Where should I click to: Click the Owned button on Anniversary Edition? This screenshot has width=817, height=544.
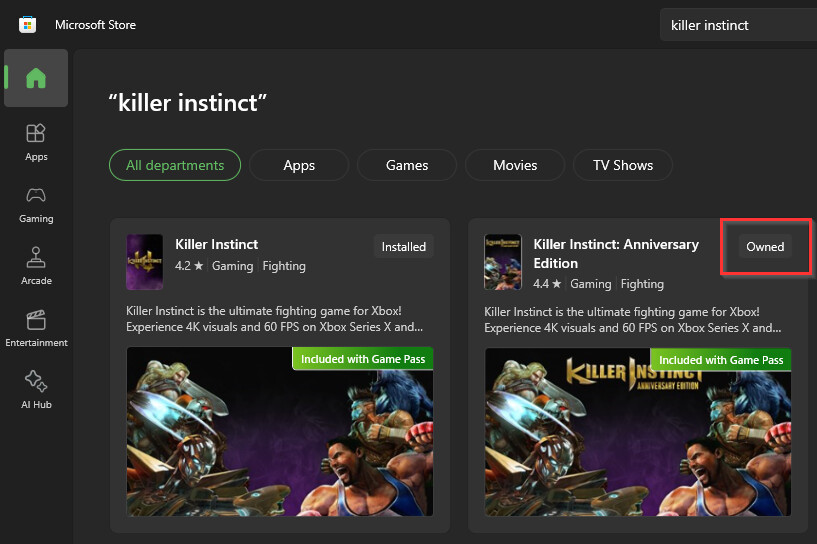(x=765, y=247)
